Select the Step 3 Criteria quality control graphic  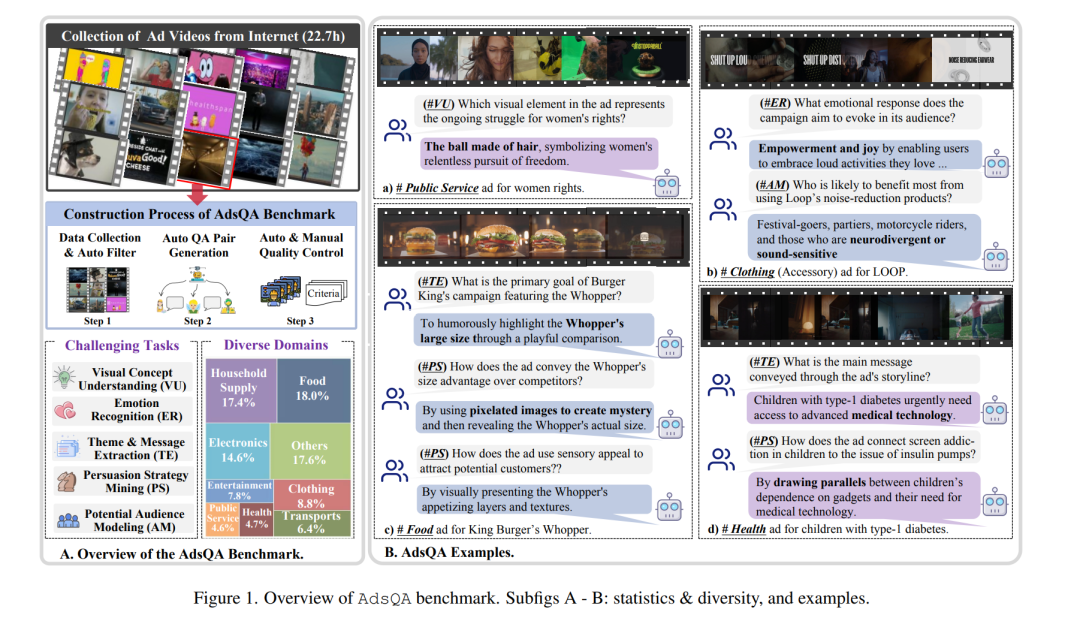(x=303, y=292)
